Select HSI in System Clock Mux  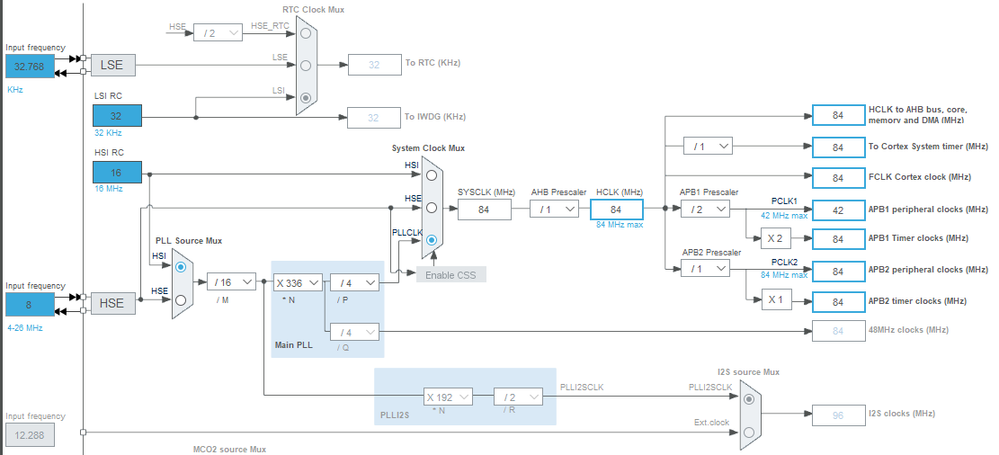click(x=431, y=175)
